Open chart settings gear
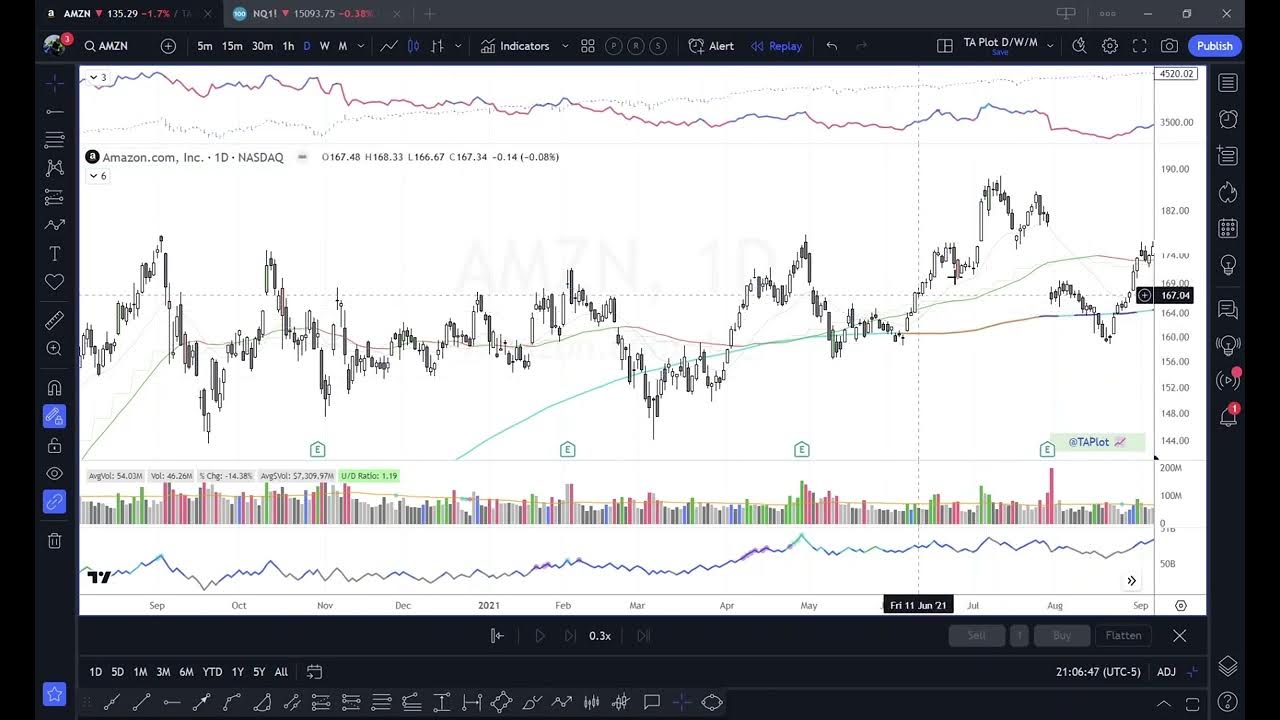 [x=1110, y=46]
